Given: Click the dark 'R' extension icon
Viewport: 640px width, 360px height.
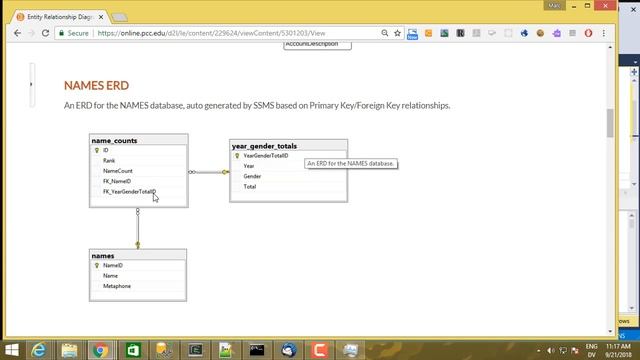Looking at the screenshot, I should click(460, 33).
